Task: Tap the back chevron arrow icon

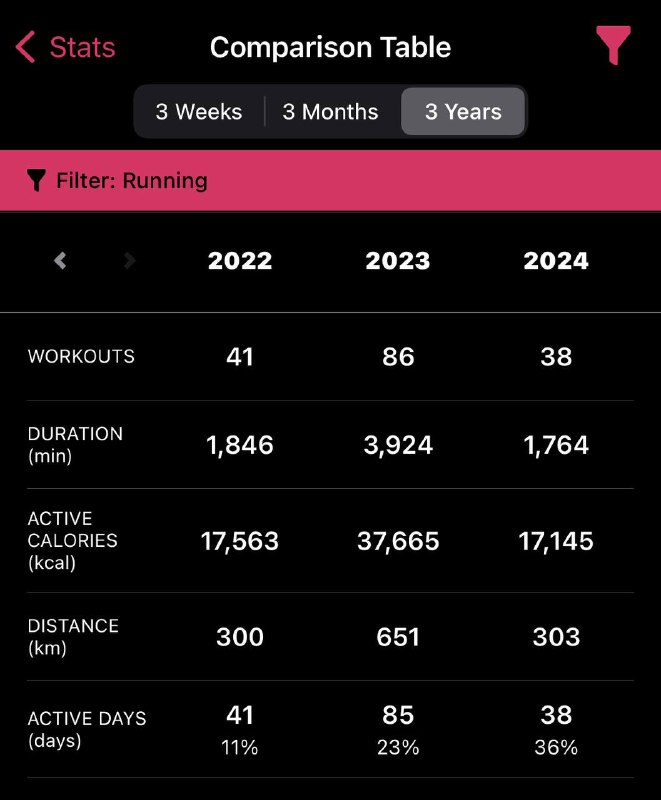Action: click(26, 47)
